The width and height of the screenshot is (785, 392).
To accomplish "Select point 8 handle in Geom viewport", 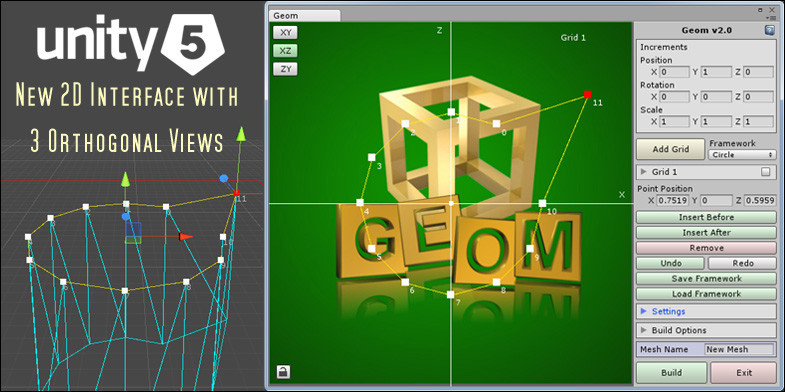I will tap(496, 282).
